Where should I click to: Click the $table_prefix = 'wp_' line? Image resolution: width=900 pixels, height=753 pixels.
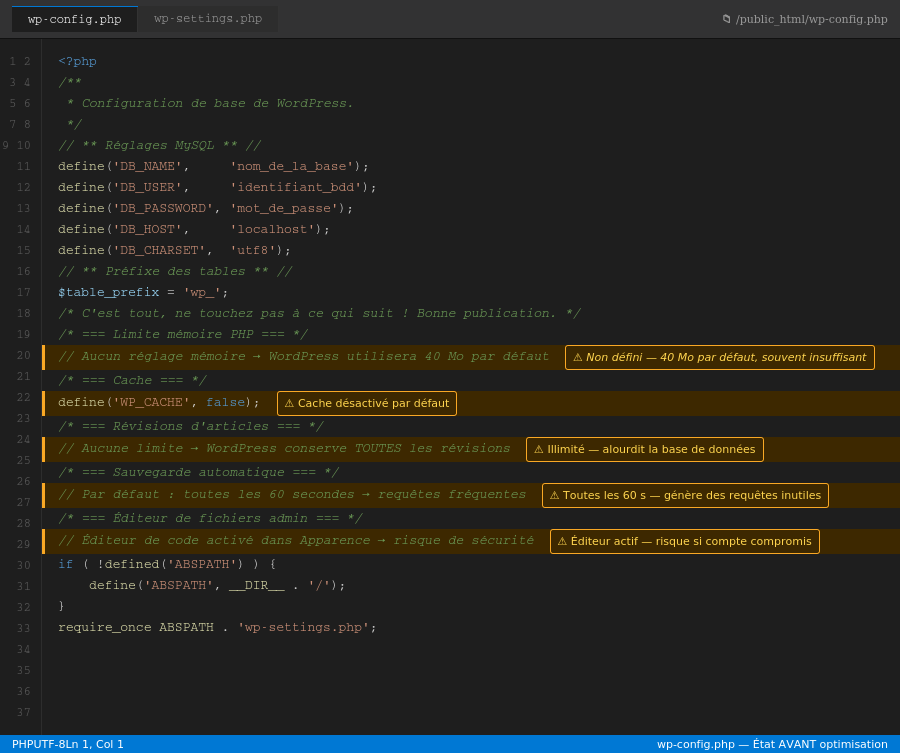point(143,293)
